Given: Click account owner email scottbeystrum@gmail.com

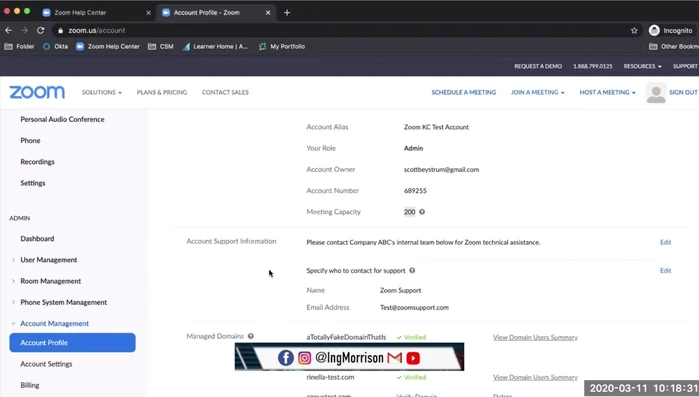Looking at the screenshot, I should point(441,169).
